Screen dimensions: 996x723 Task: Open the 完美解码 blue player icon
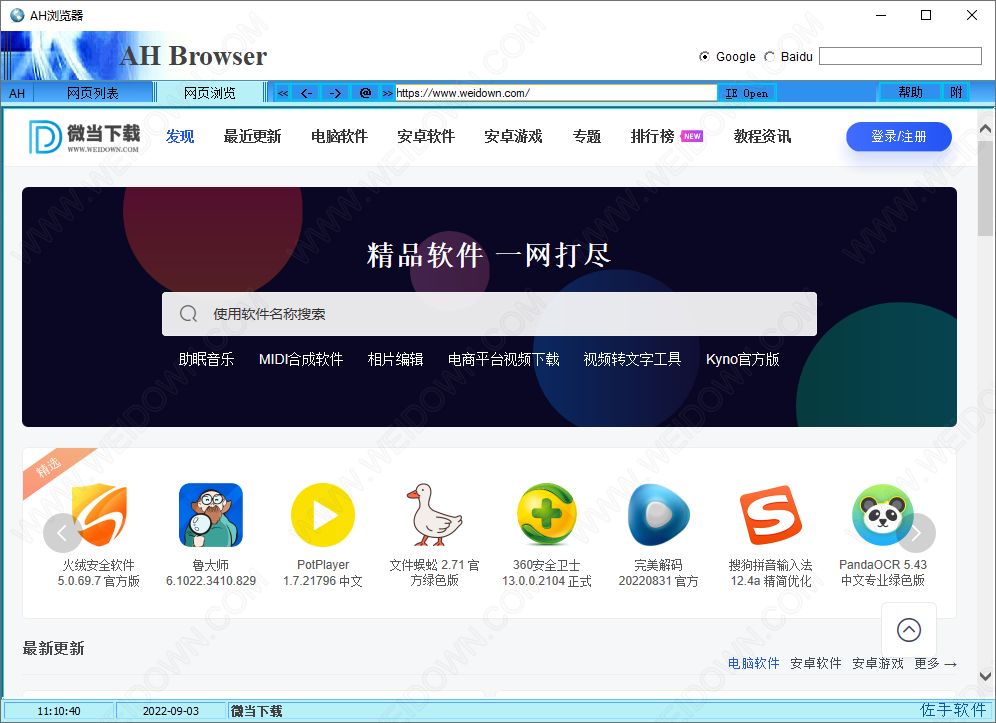pos(658,515)
